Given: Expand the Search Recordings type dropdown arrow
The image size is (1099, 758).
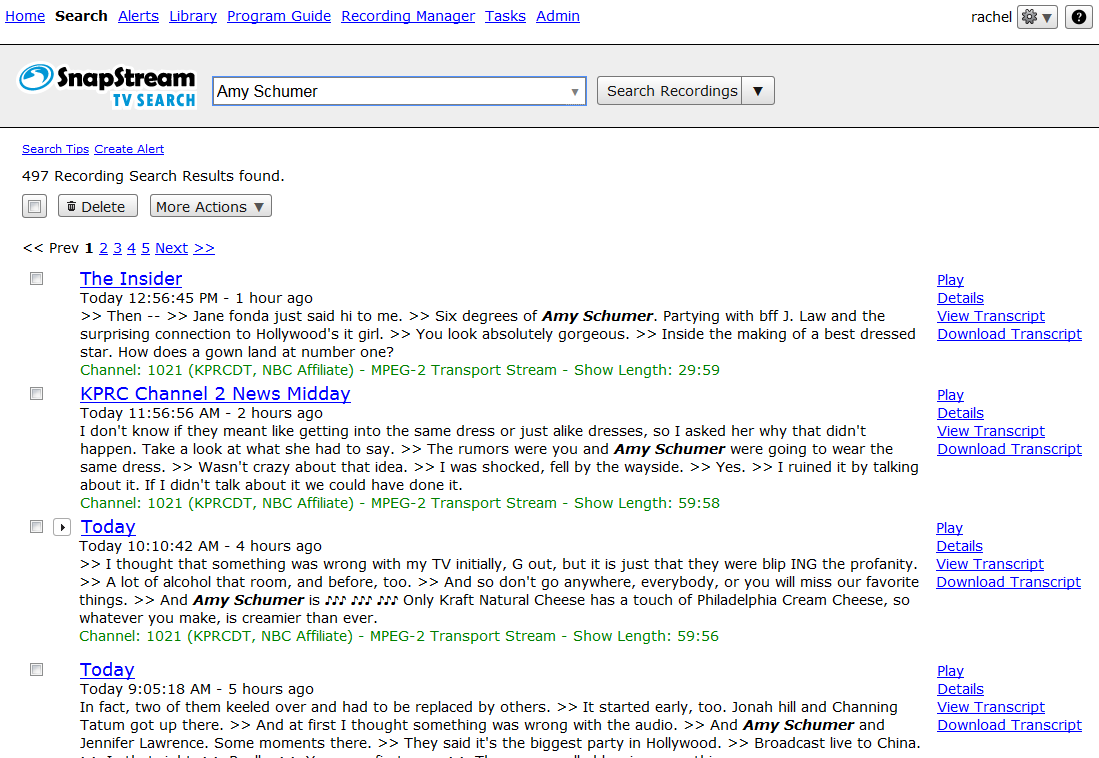Looking at the screenshot, I should click(x=757, y=91).
